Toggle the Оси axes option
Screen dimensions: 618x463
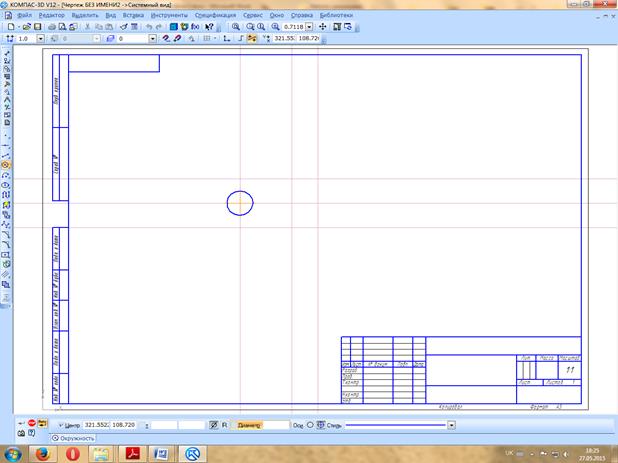(310, 425)
